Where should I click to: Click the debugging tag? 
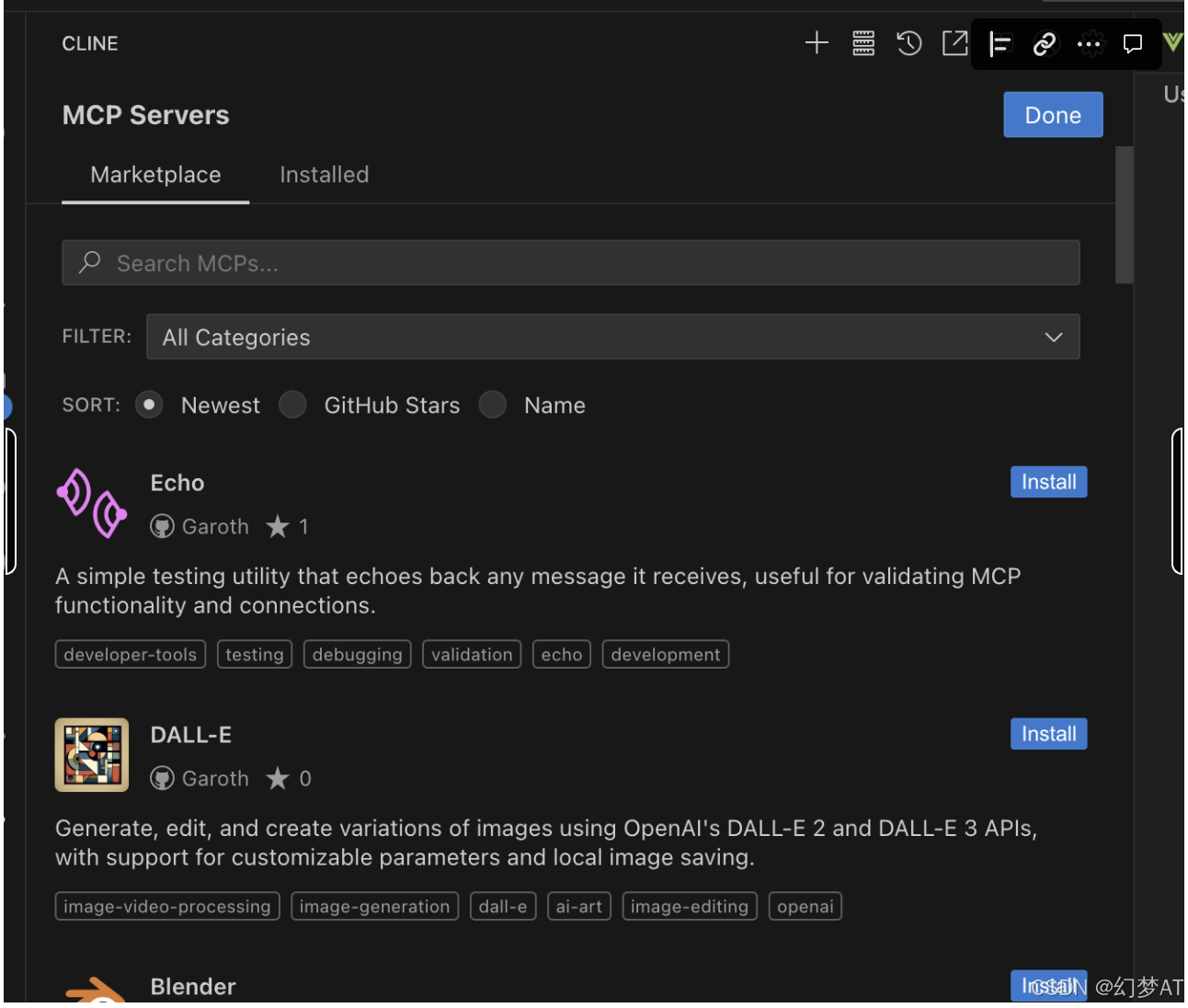[358, 655]
